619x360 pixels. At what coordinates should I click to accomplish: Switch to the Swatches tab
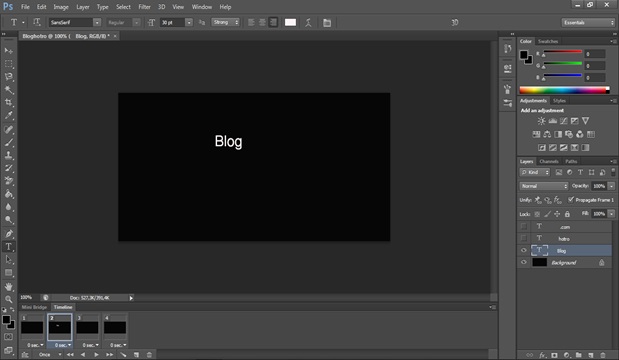[x=548, y=41]
